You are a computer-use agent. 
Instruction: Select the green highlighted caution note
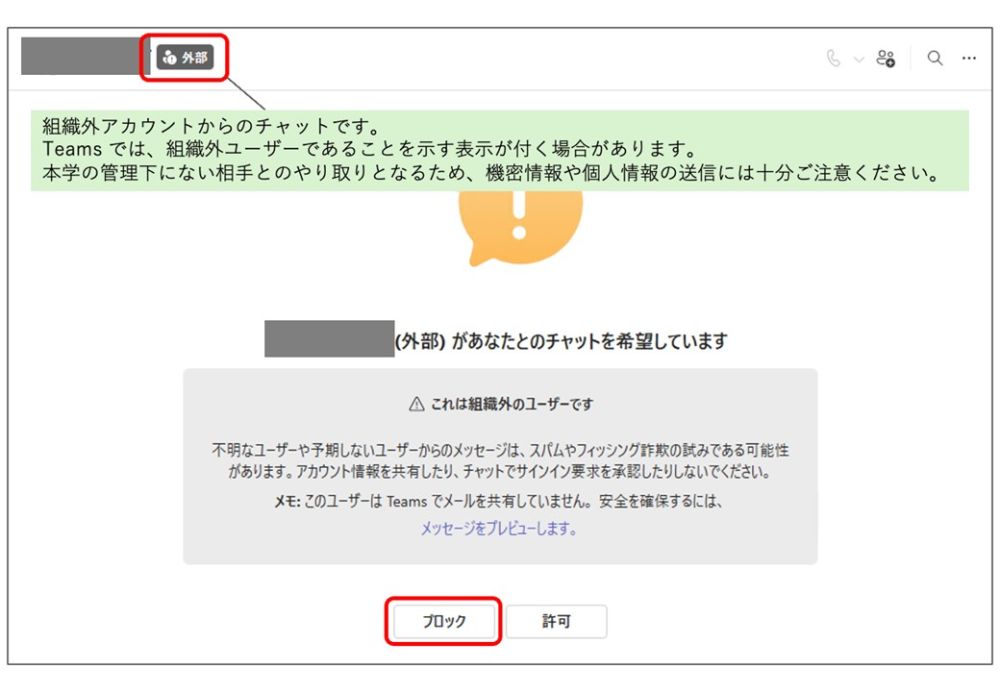[500, 145]
